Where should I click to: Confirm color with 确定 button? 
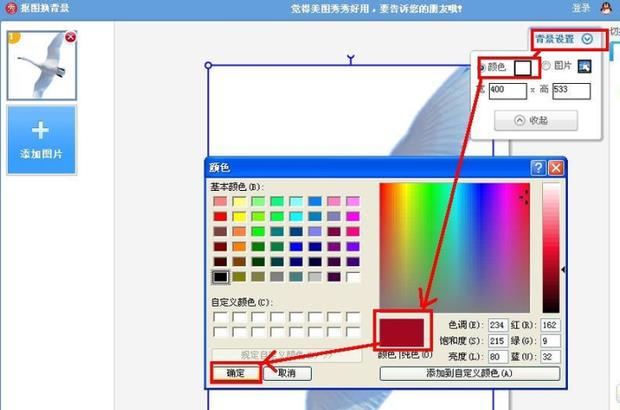(236, 373)
